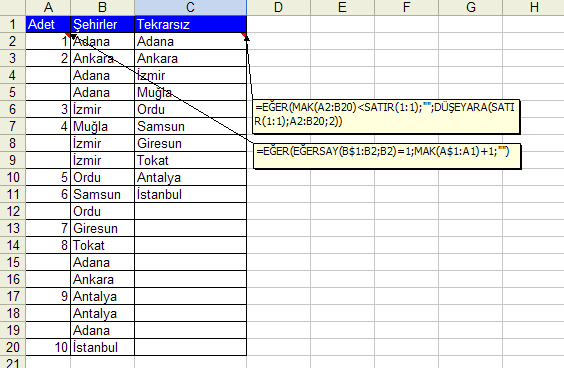Click "Ankara" in cell C3
The height and width of the screenshot is (368, 564).
[158, 58]
